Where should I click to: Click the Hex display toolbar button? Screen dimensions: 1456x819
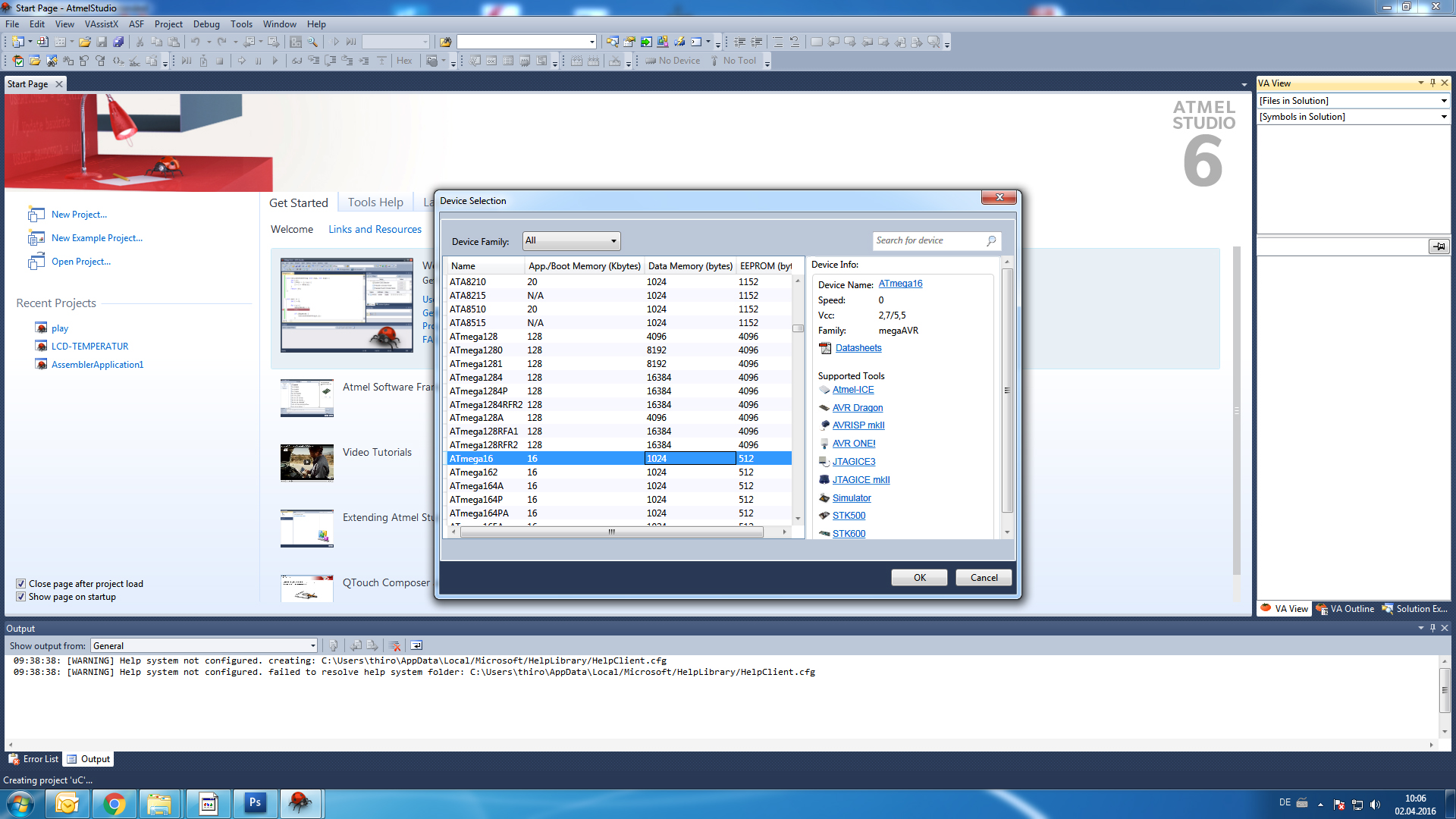pos(404,61)
